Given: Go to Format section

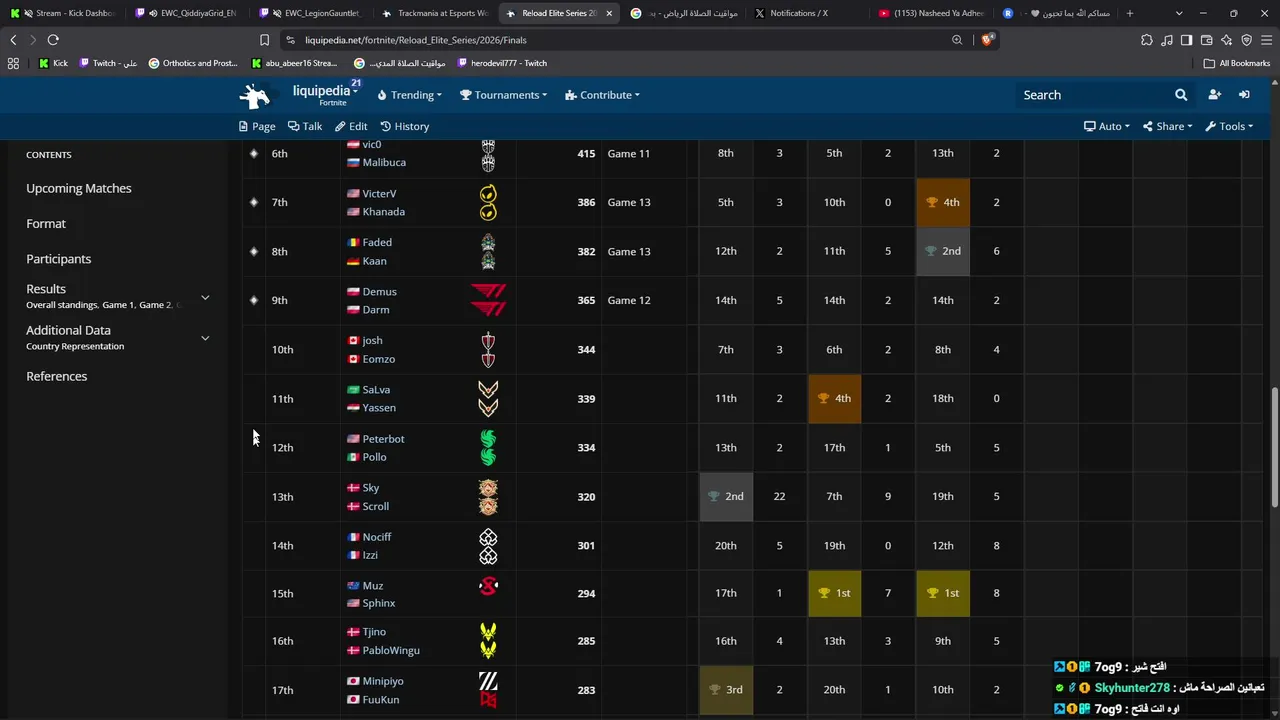Looking at the screenshot, I should click(x=46, y=224).
